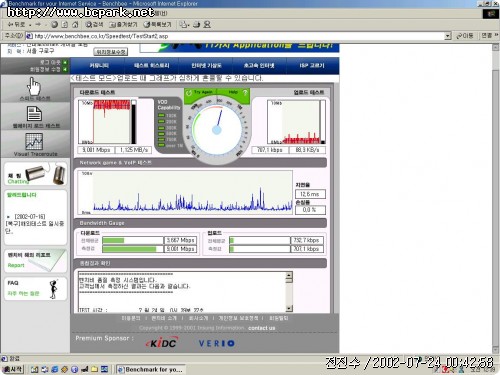Go to Home via house icon

[x=75, y=24]
